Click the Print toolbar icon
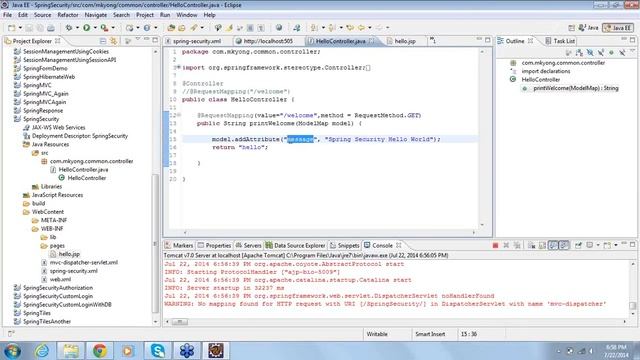 coord(51,28)
